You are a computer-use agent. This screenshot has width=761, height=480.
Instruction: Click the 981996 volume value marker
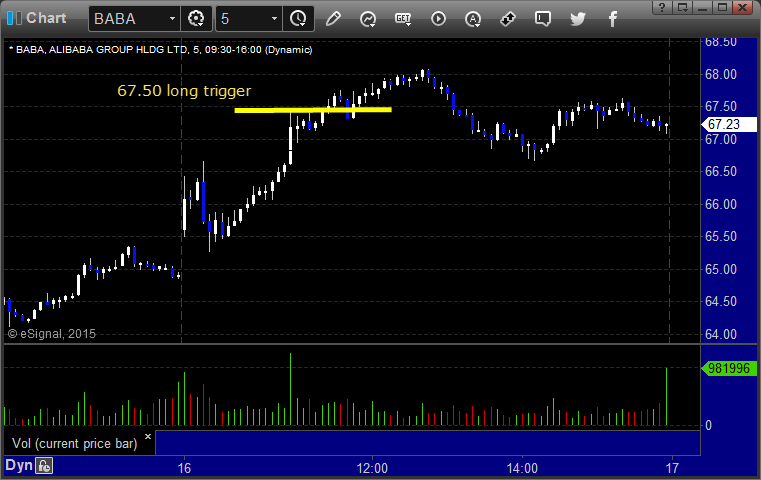pyautogui.click(x=729, y=368)
